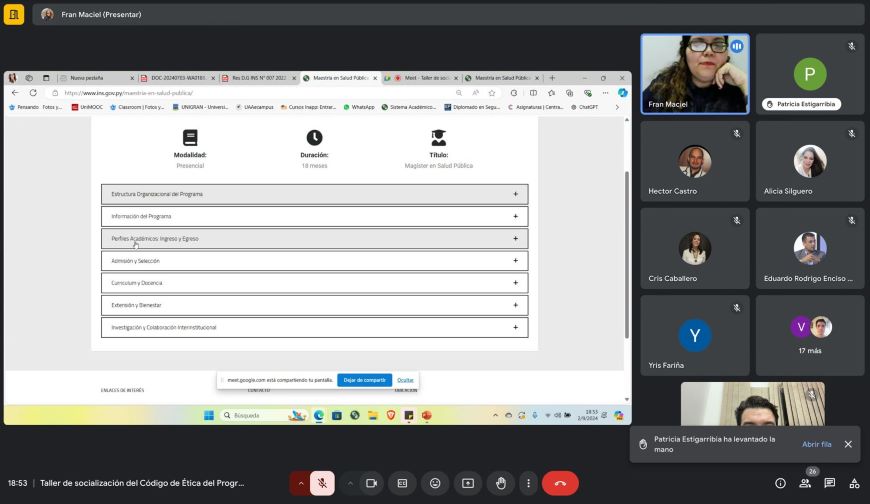This screenshot has height=504, width=870.
Task: Switch to the Nueva pestaña tab
Action: tap(97, 78)
